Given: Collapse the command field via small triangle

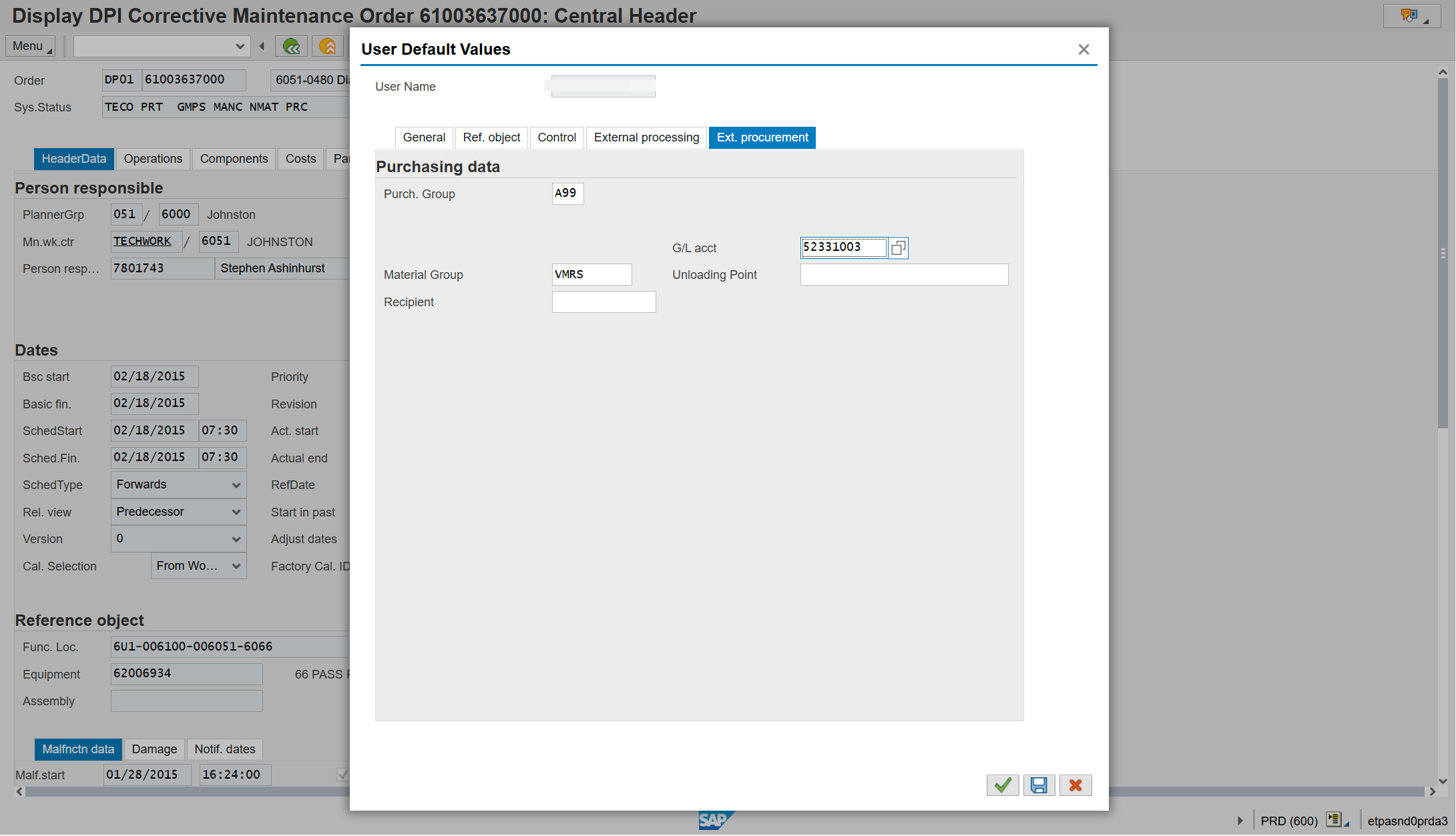Looking at the screenshot, I should (262, 46).
